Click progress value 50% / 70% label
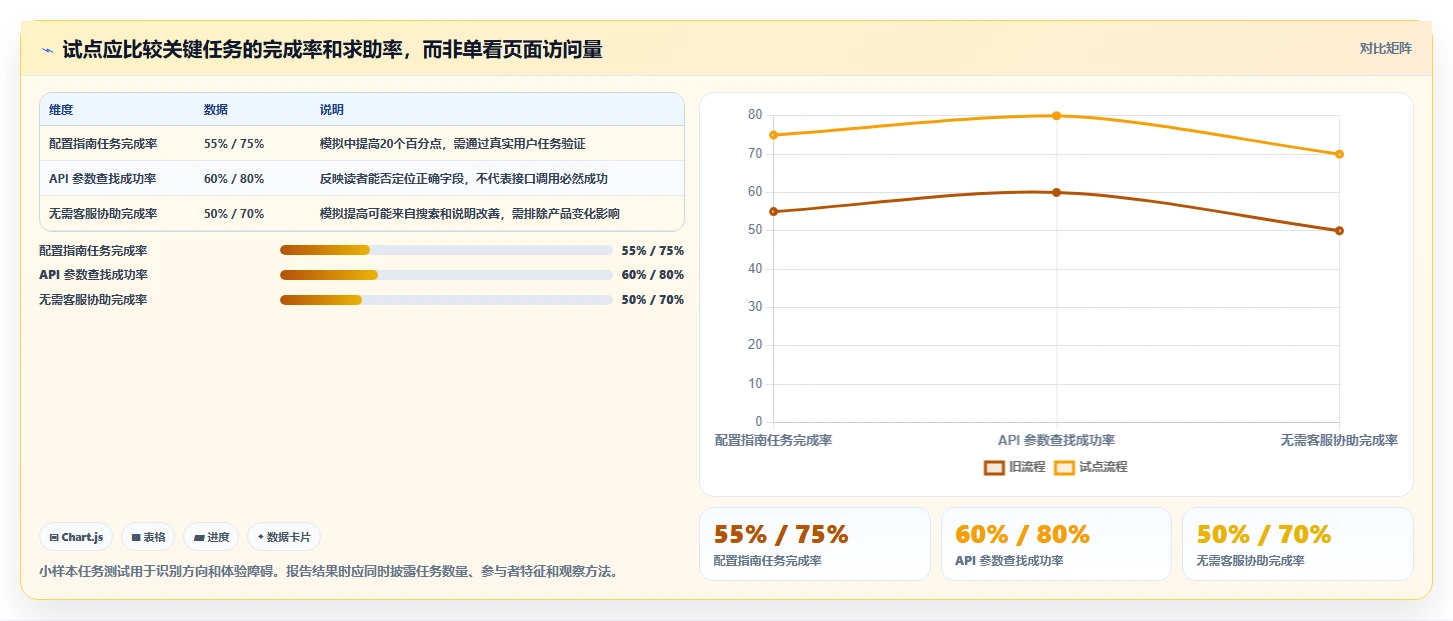 click(652, 300)
